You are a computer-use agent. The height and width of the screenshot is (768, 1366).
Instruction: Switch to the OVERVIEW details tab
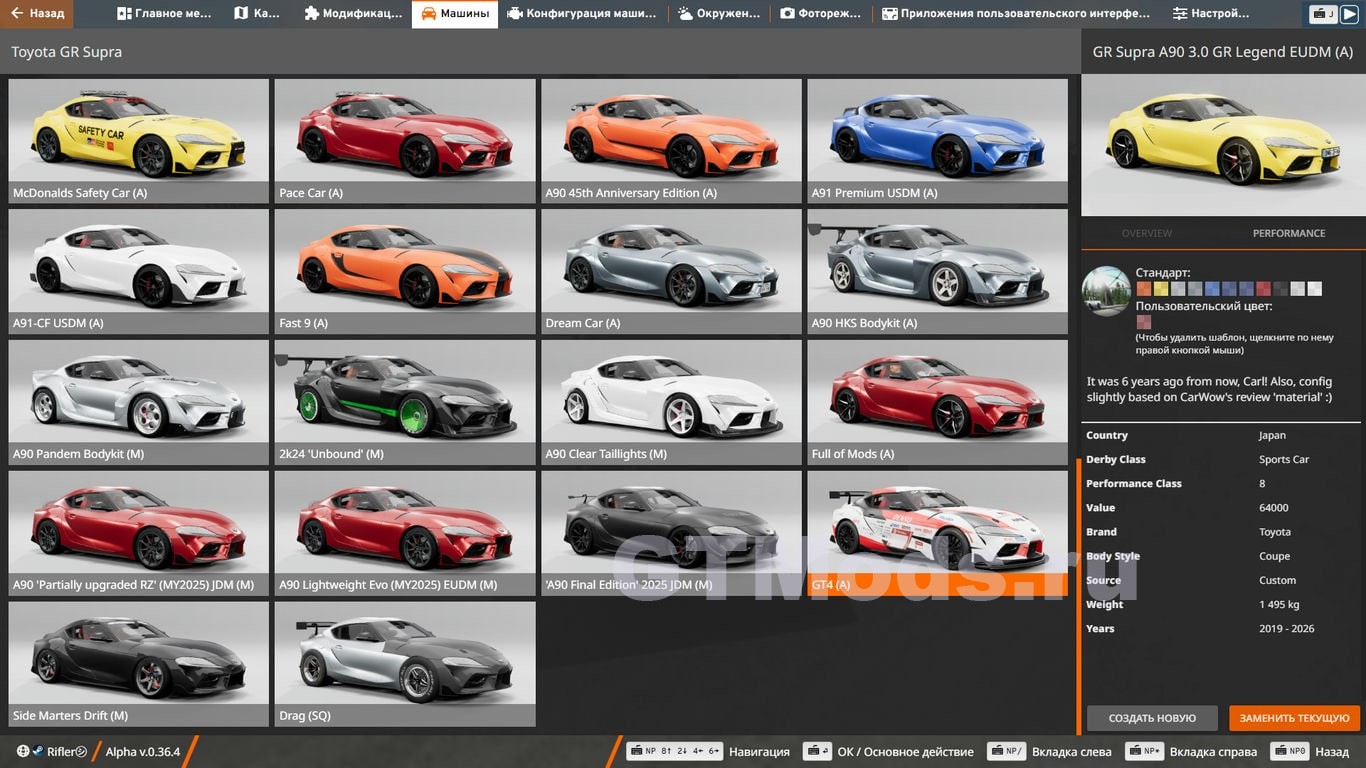tap(1146, 233)
